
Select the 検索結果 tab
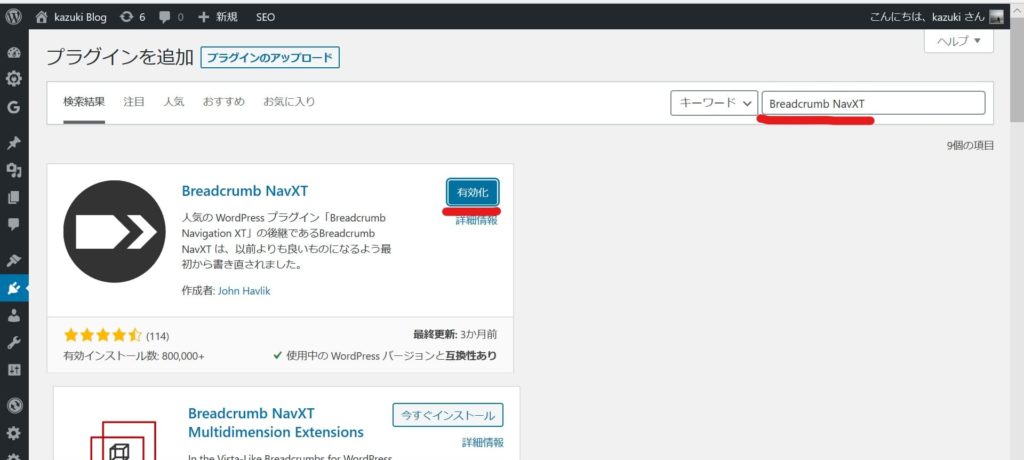84,102
